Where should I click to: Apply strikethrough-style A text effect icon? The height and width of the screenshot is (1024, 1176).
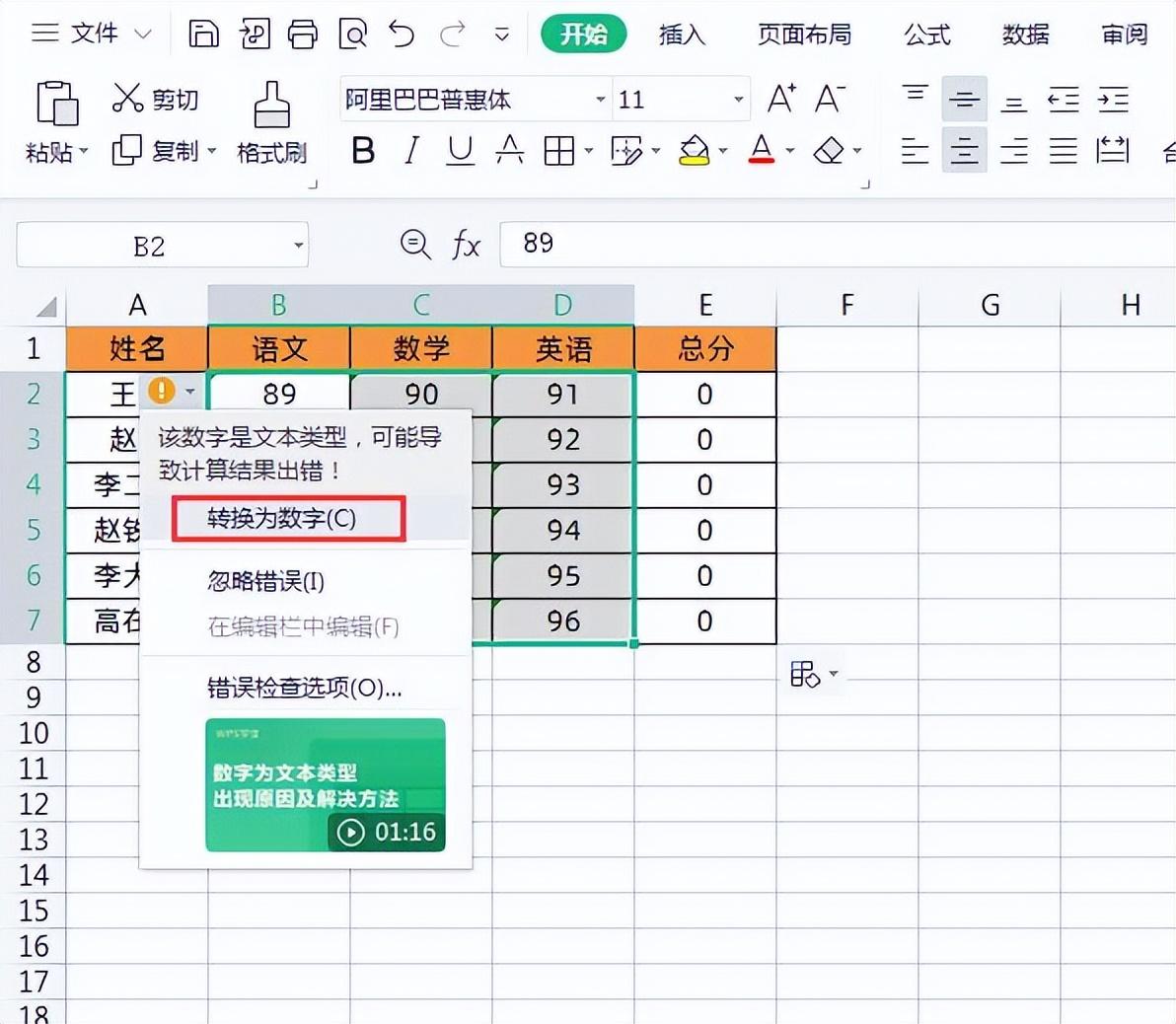(x=509, y=150)
